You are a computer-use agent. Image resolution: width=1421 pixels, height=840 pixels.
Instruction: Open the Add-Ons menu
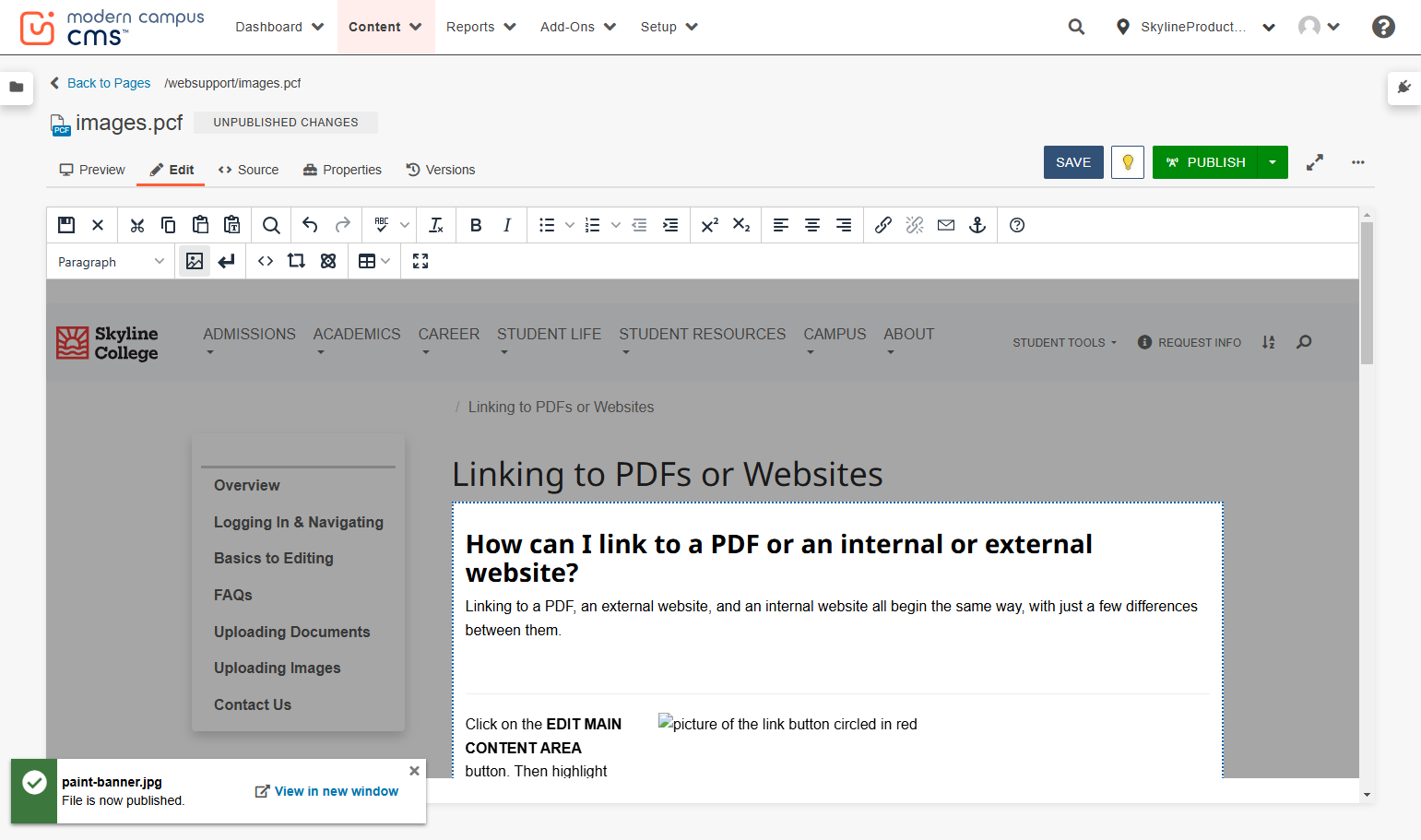[x=578, y=27]
